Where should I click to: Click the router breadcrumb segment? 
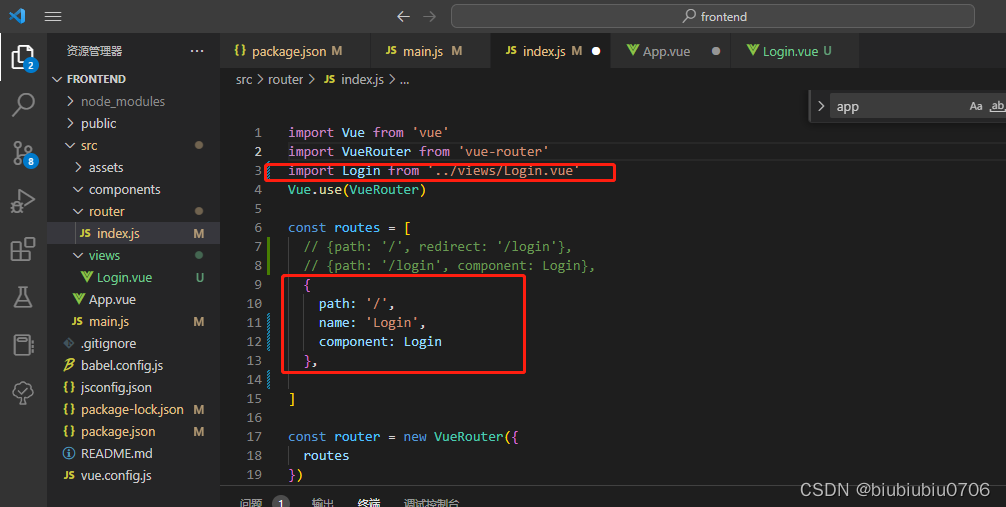point(285,79)
